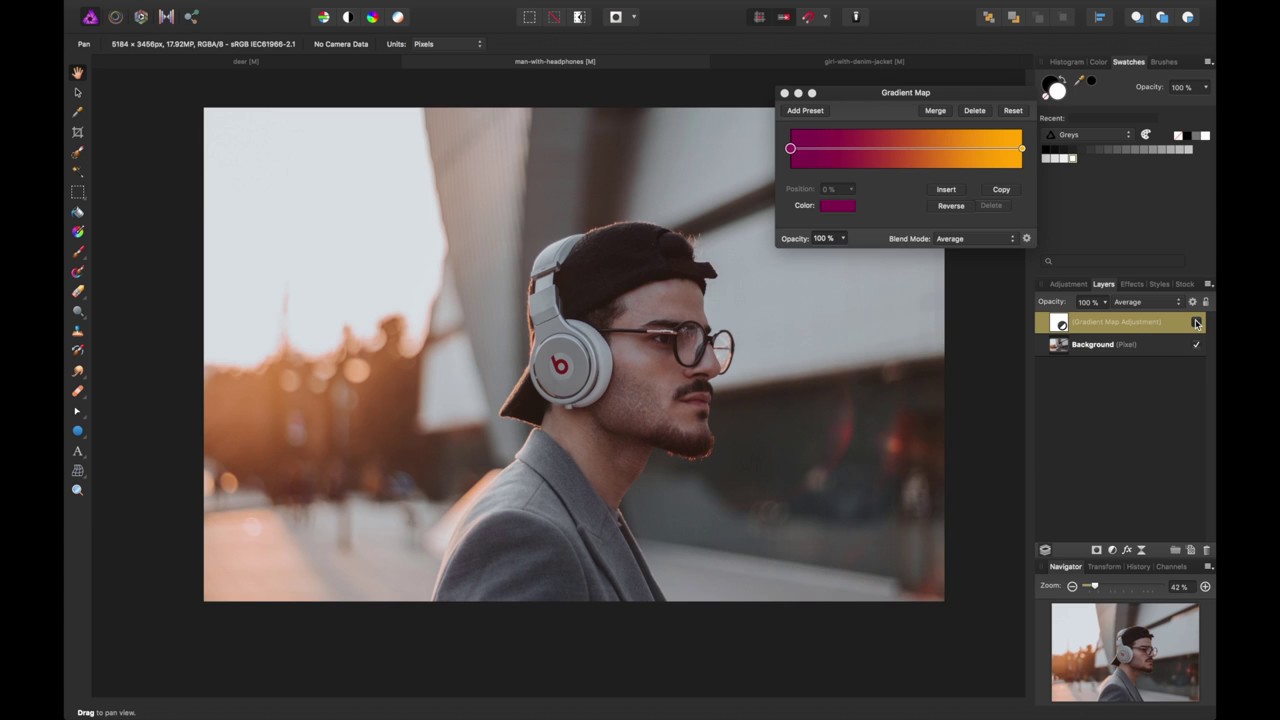Image resolution: width=1280 pixels, height=720 pixels.
Task: Select the Gradient tool color wheel
Action: pyautogui.click(x=77, y=232)
